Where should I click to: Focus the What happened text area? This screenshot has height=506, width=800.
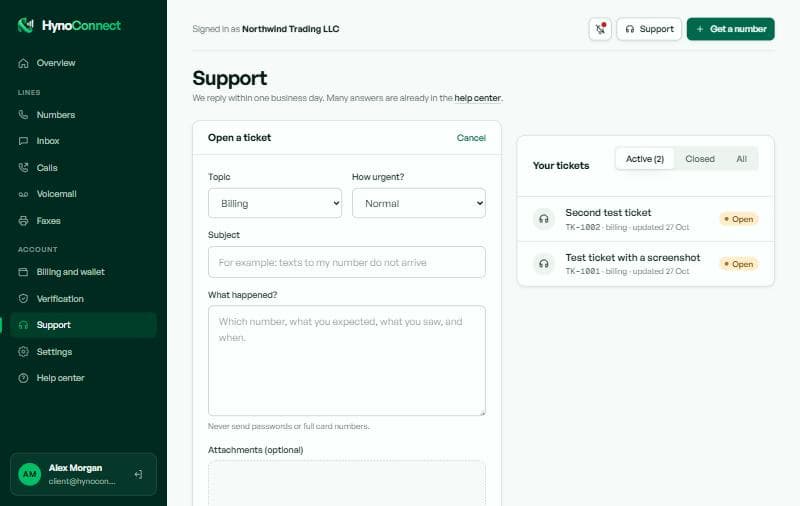tap(347, 361)
